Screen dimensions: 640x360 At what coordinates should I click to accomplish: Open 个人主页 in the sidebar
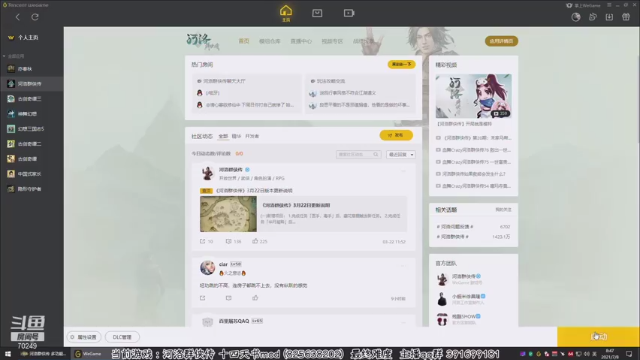[28, 38]
